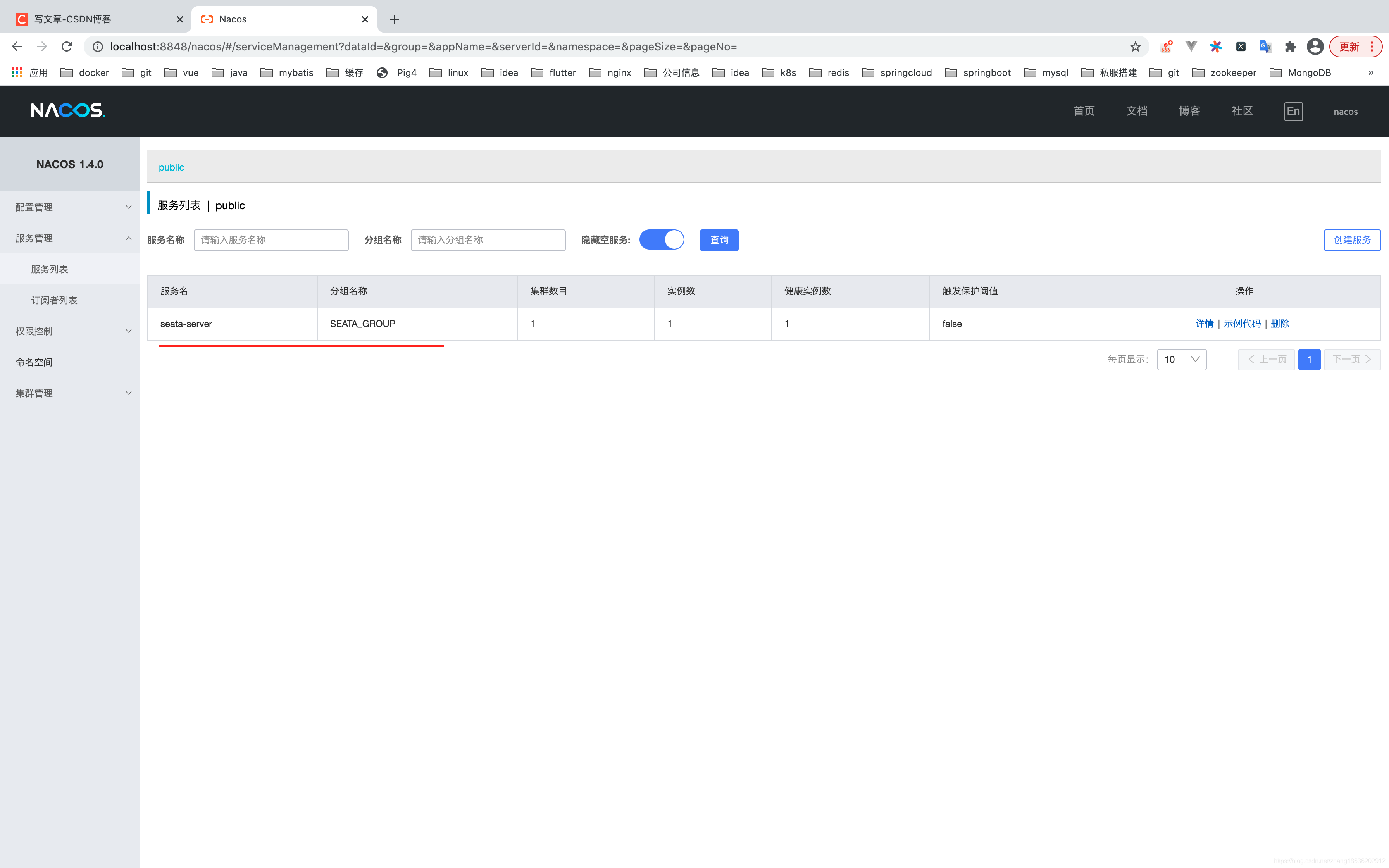This screenshot has height=868, width=1389.
Task: Open 详情 for seata-server
Action: point(1204,324)
